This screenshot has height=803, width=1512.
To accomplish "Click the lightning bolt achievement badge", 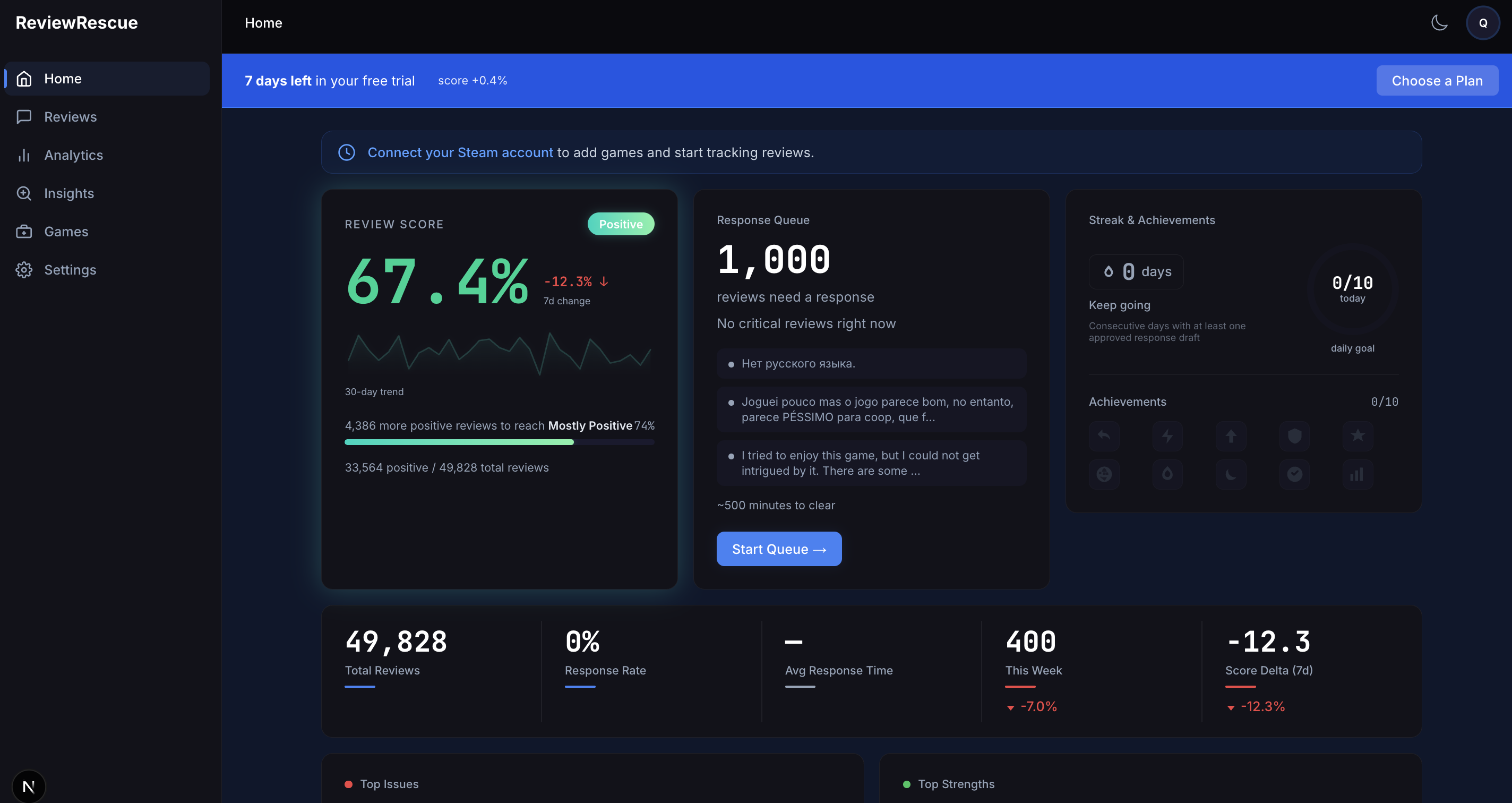I will [1167, 435].
